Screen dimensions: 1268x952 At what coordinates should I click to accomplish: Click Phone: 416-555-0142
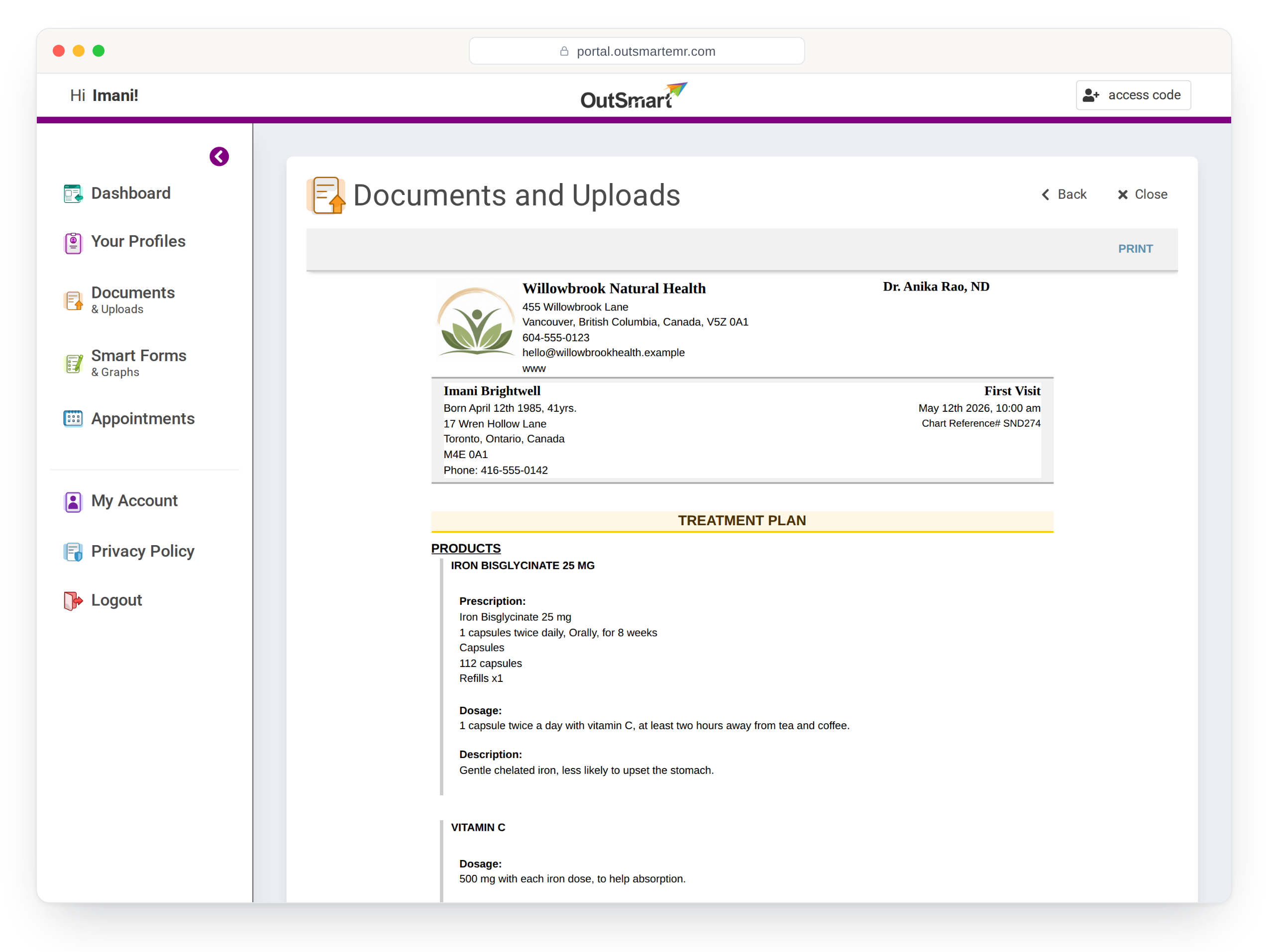[495, 470]
